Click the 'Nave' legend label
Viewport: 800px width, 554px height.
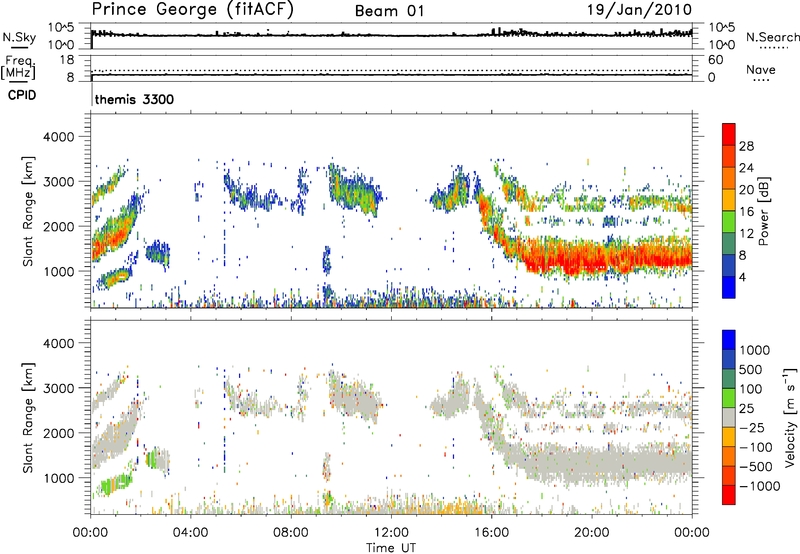[x=761, y=69]
